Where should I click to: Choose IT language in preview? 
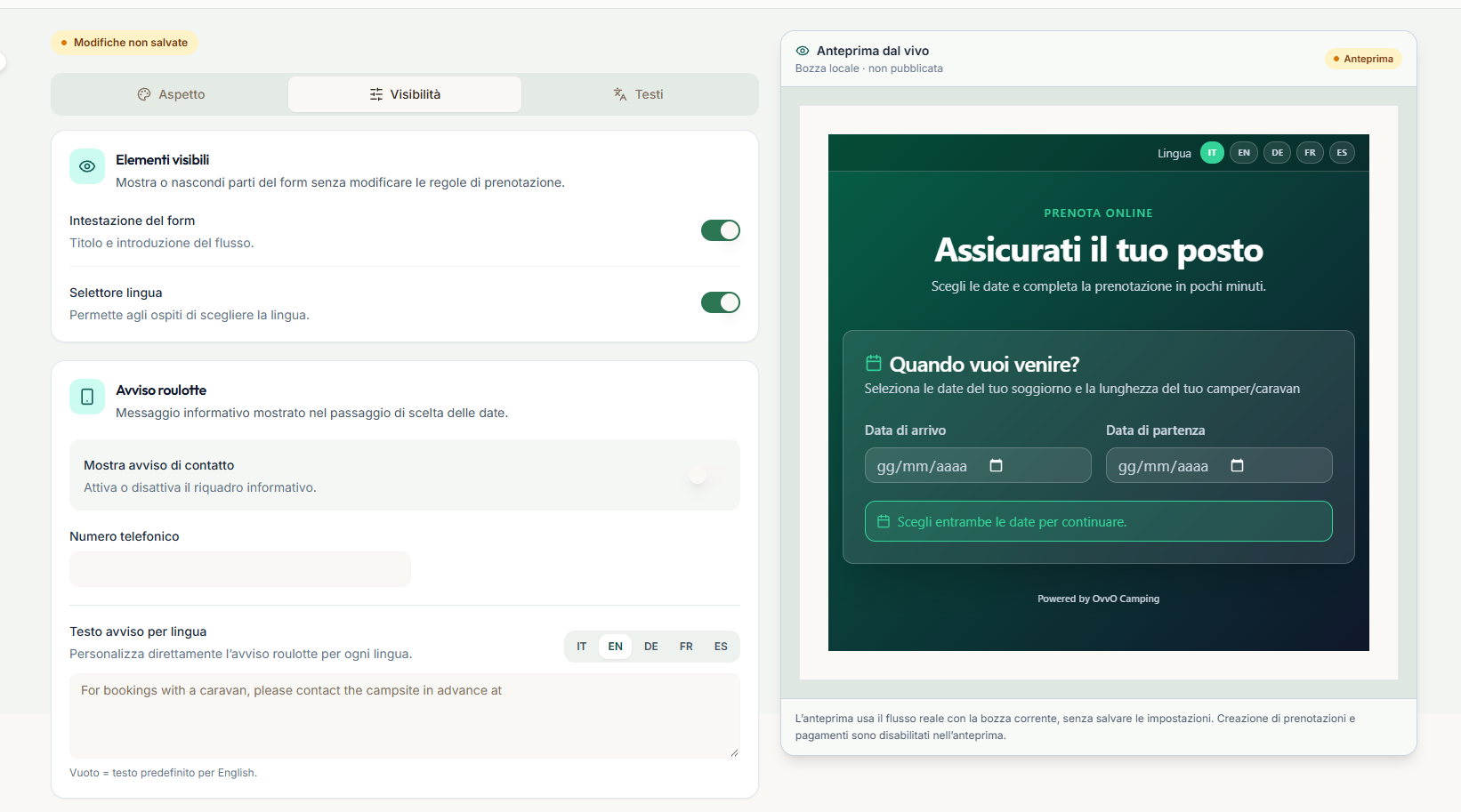pyautogui.click(x=1212, y=153)
